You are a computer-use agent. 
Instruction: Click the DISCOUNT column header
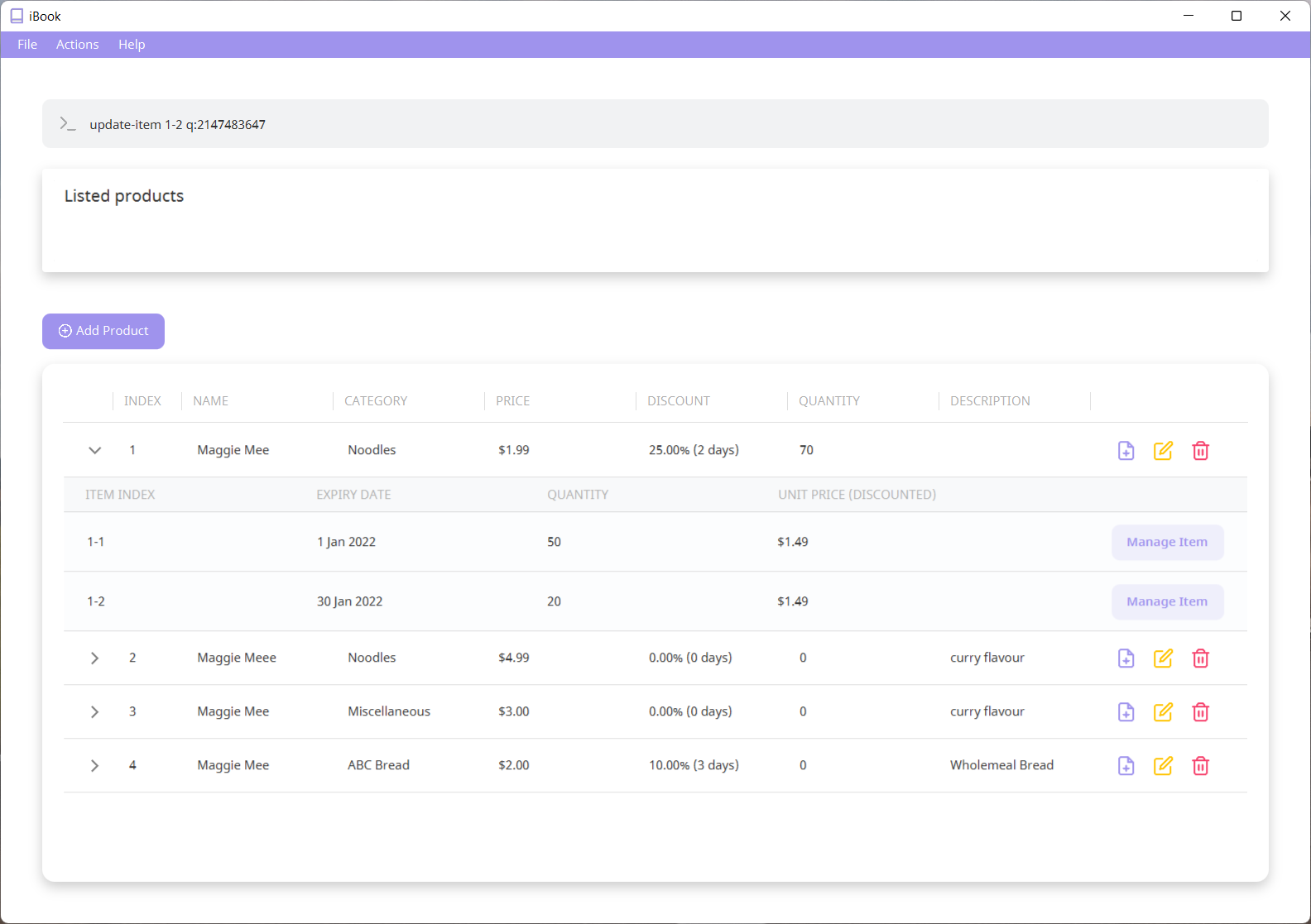[679, 401]
